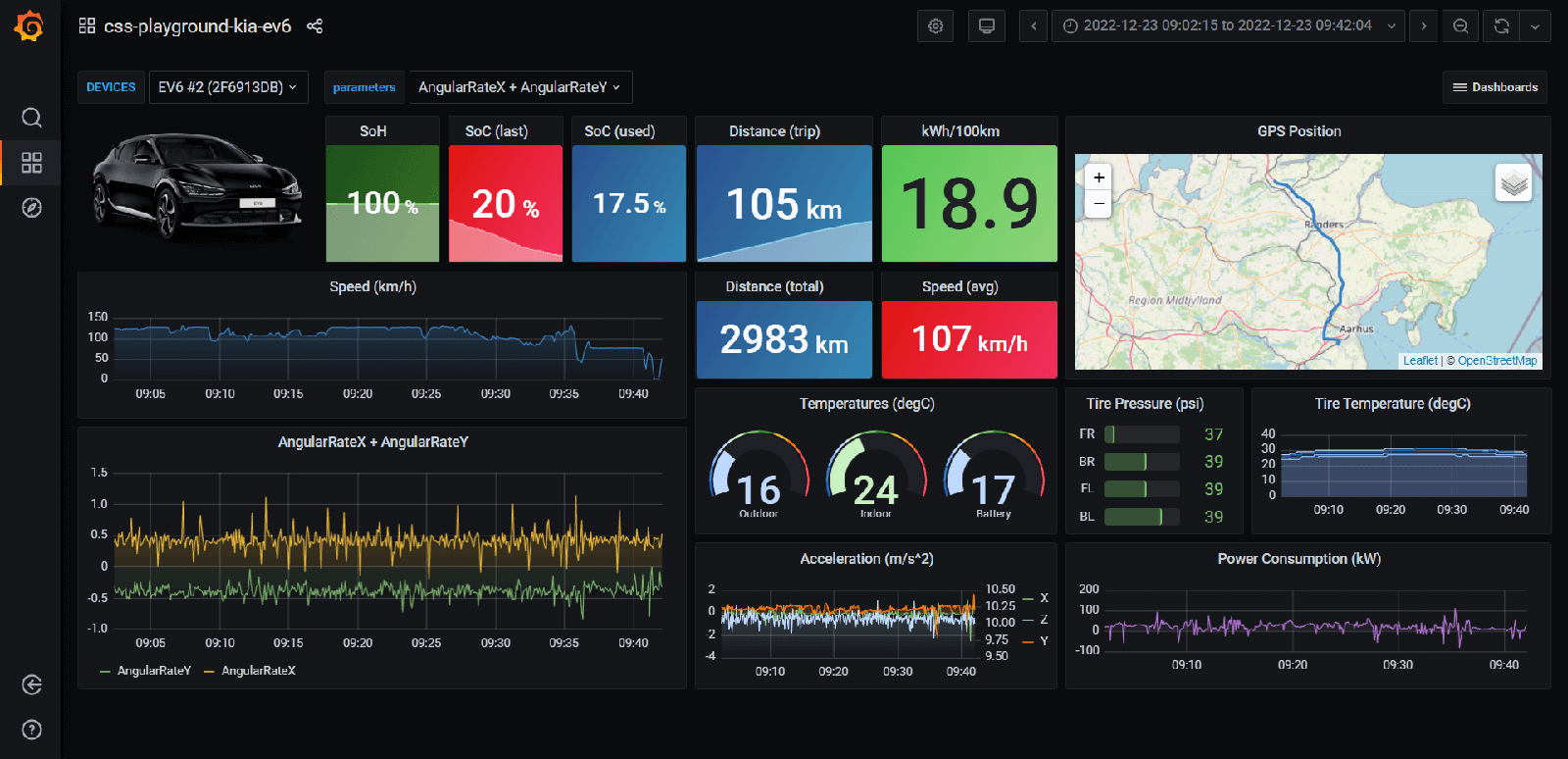The height and width of the screenshot is (759, 1568).
Task: Open the GPS Position panel title menu
Action: 1299,131
